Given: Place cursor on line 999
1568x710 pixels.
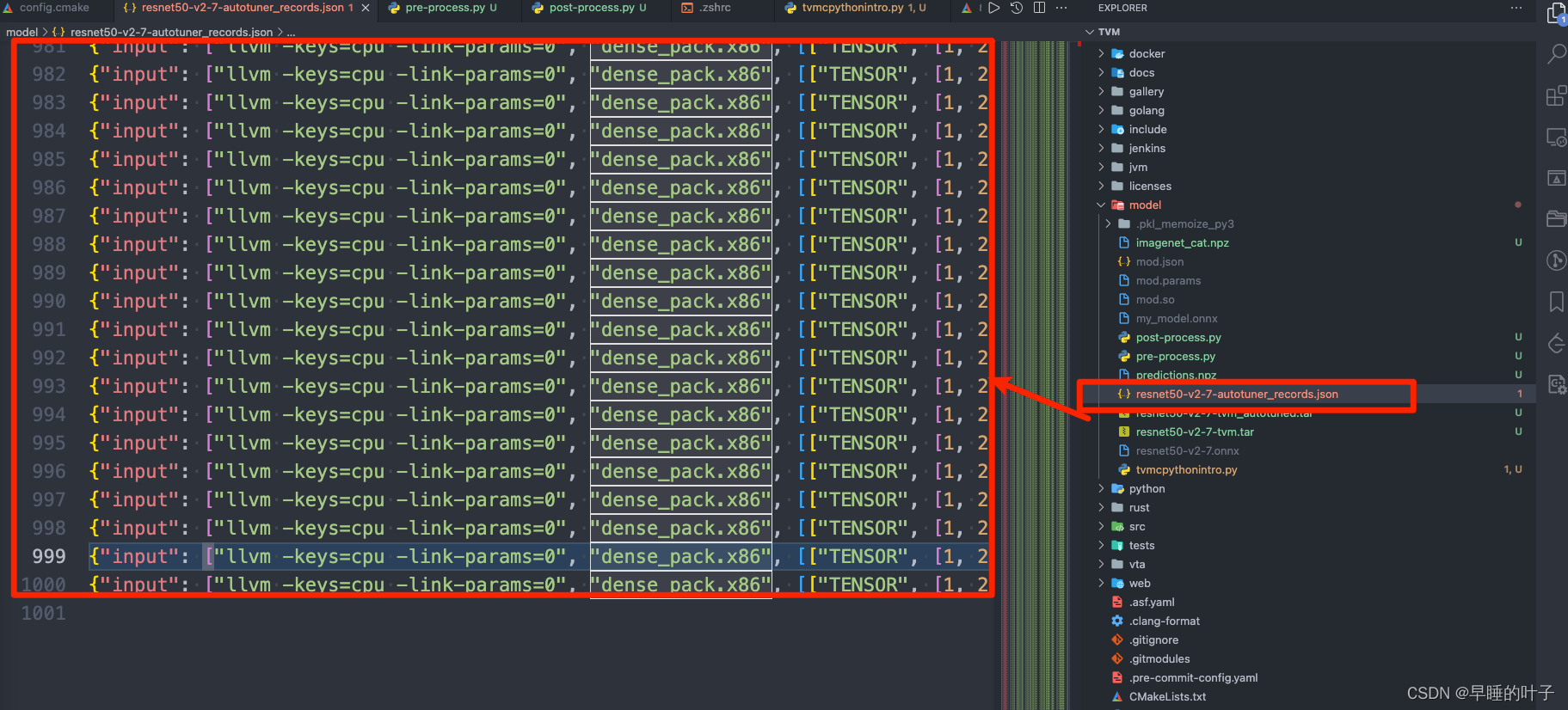Looking at the screenshot, I should pyautogui.click(x=538, y=556).
